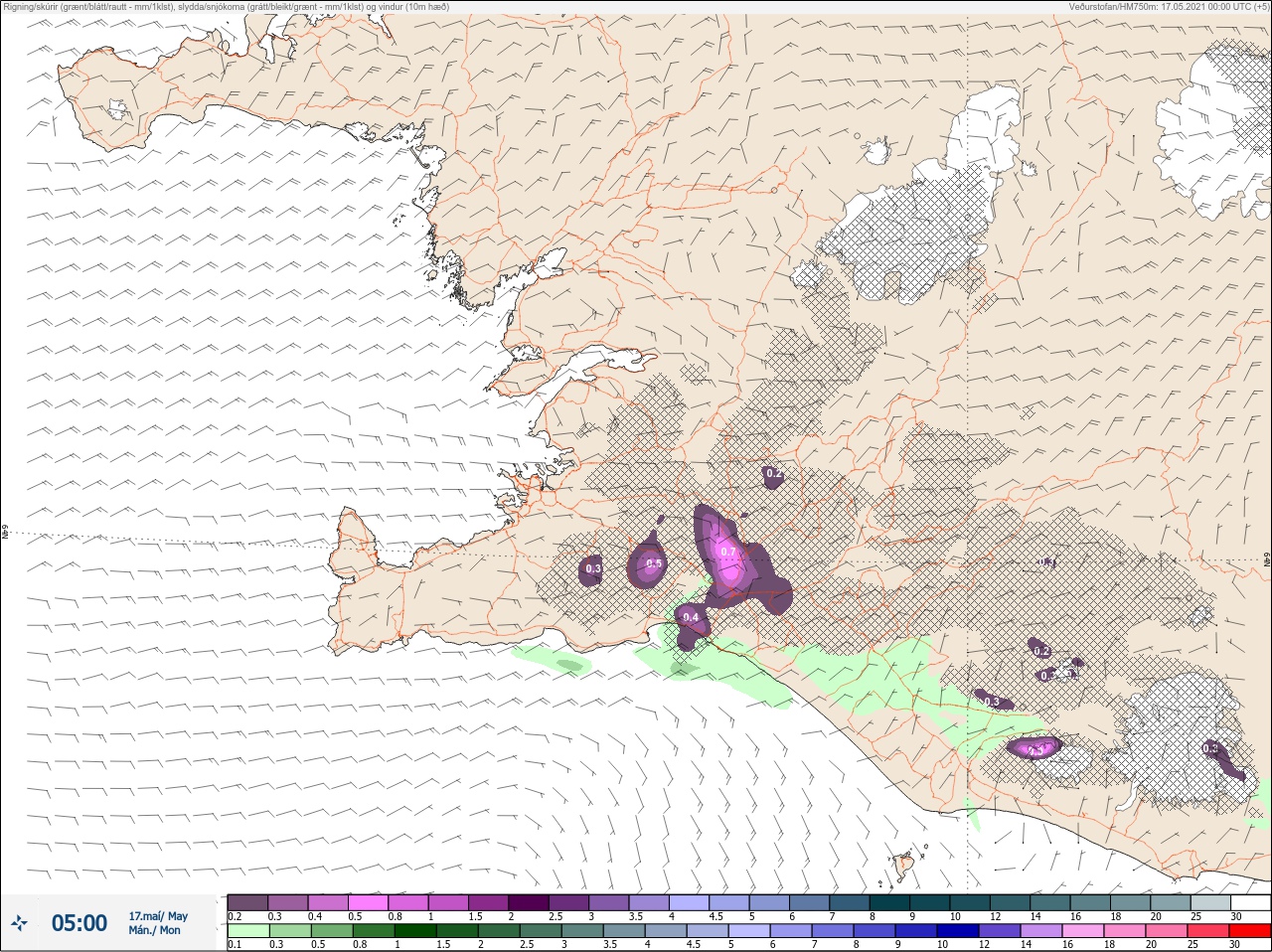Pick dark purple upper swatch starting at 2
This screenshot has width=1272, height=952.
click(x=530, y=902)
